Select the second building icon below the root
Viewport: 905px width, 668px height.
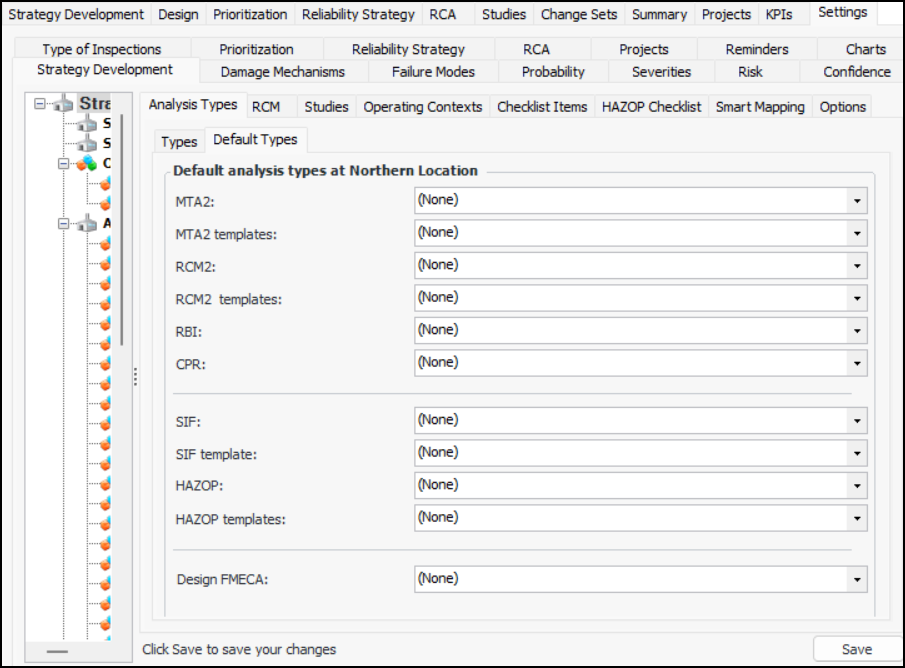pos(88,144)
